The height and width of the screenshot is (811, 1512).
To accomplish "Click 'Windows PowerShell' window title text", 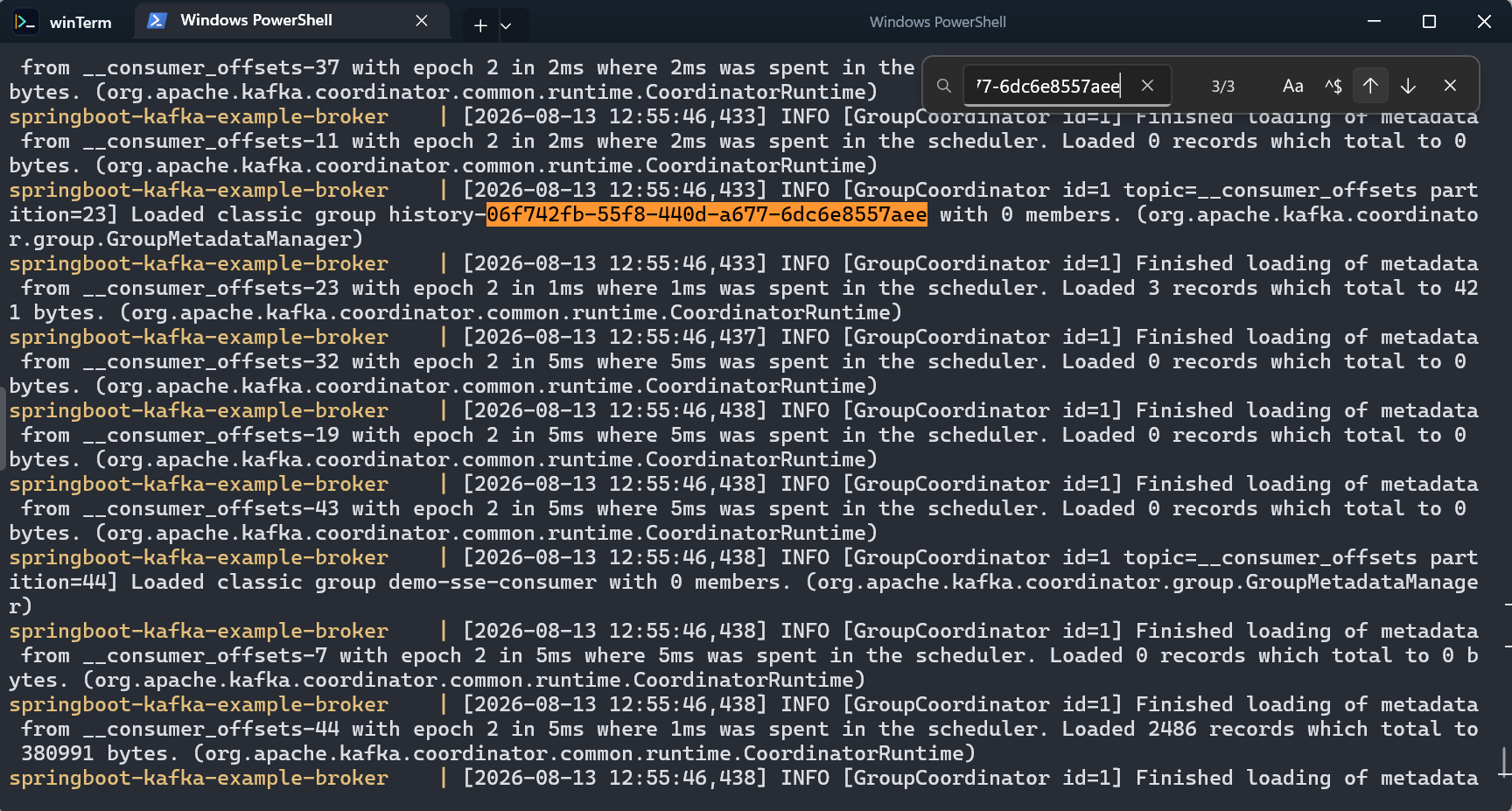I will (x=937, y=22).
